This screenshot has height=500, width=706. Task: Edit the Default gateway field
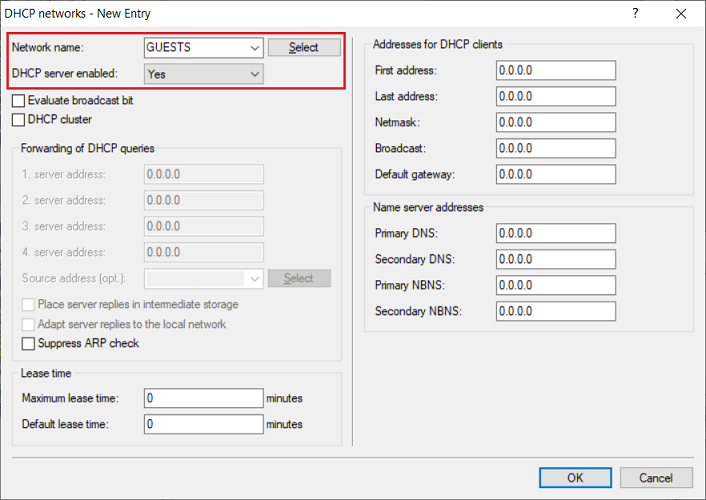[x=555, y=174]
